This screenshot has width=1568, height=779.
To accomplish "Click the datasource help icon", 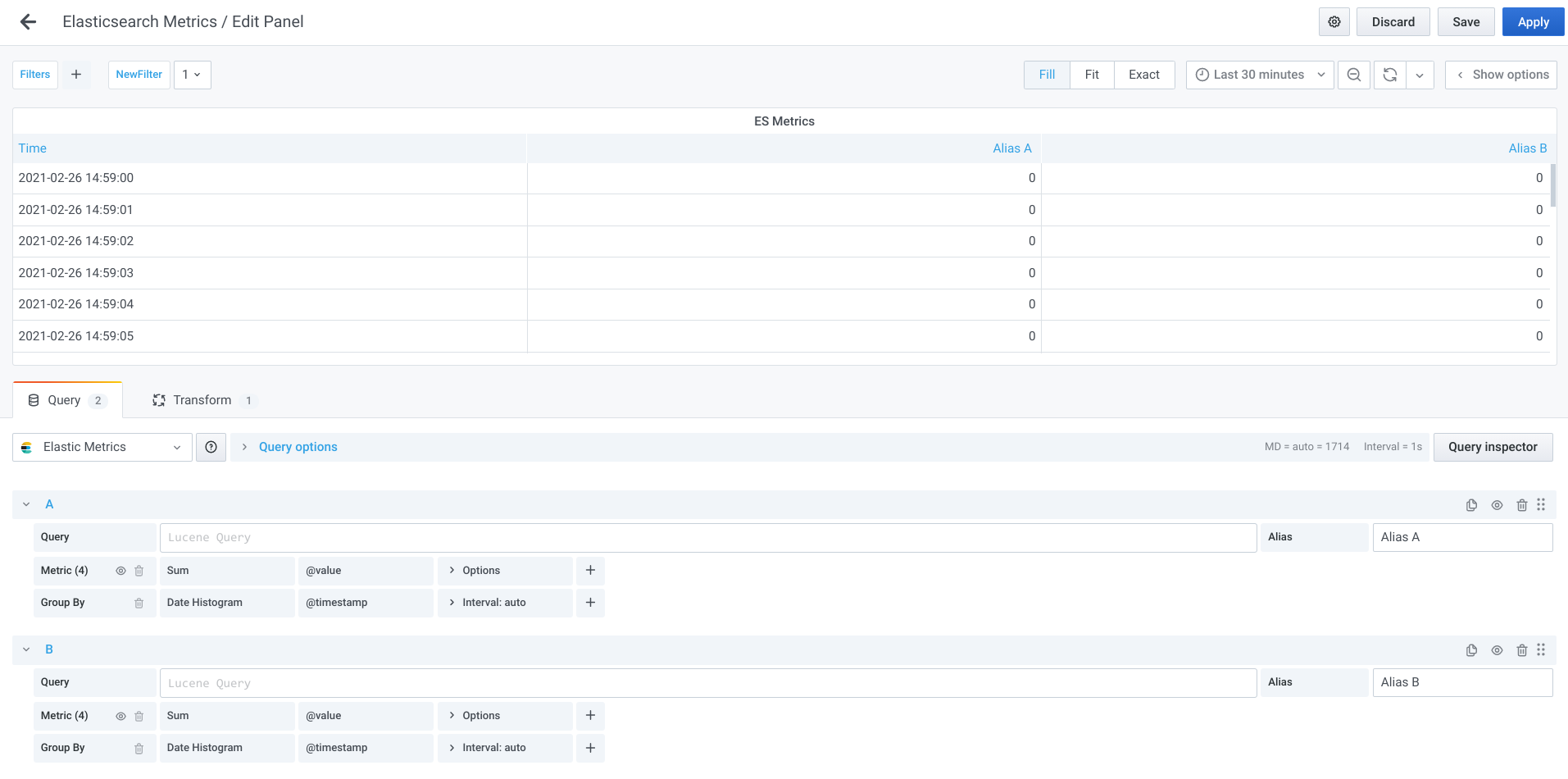I will [211, 447].
